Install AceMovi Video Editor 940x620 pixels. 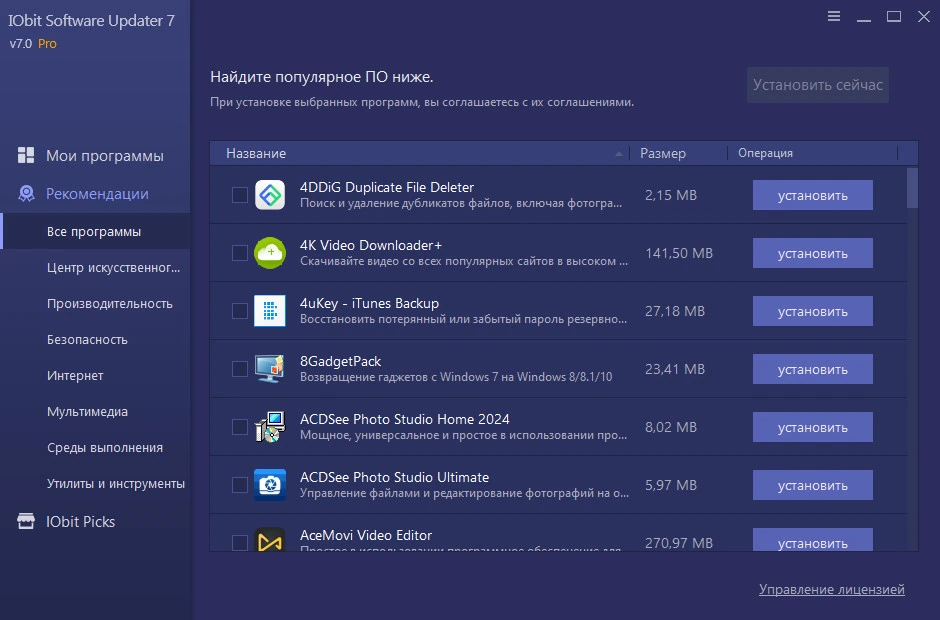click(x=812, y=539)
